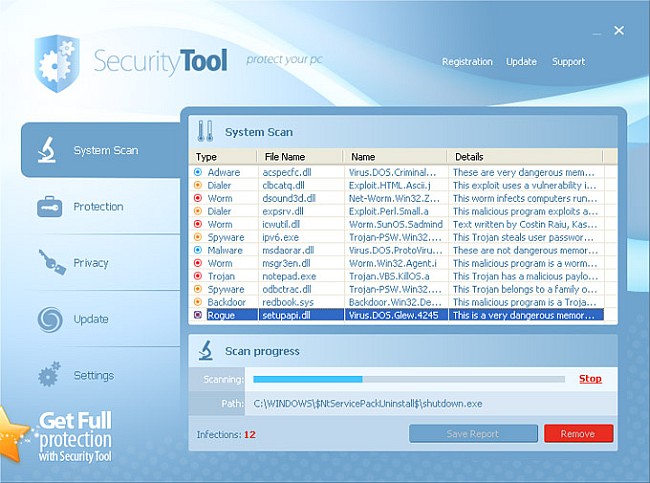Click the Scan progress microscope icon
The image size is (650, 483).
click(205, 351)
